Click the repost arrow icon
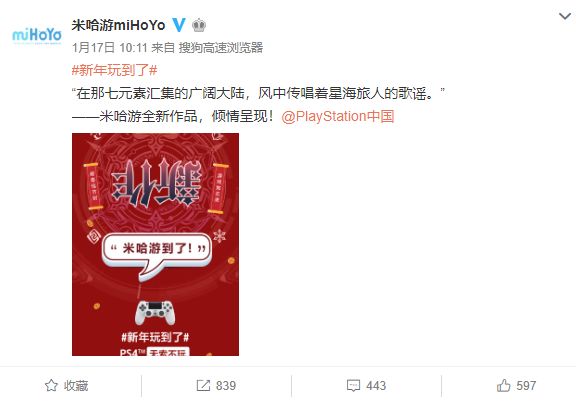This screenshot has width=576, height=404. pyautogui.click(x=203, y=386)
